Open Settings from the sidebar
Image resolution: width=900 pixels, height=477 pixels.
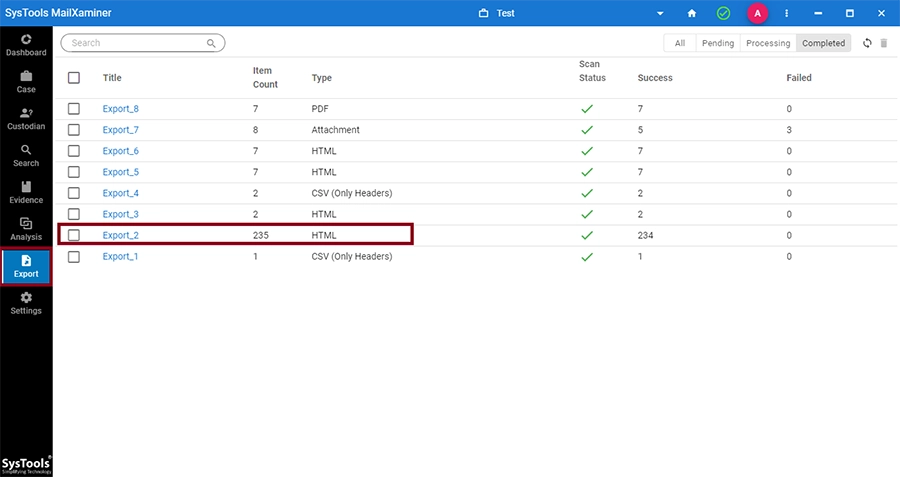coord(26,303)
